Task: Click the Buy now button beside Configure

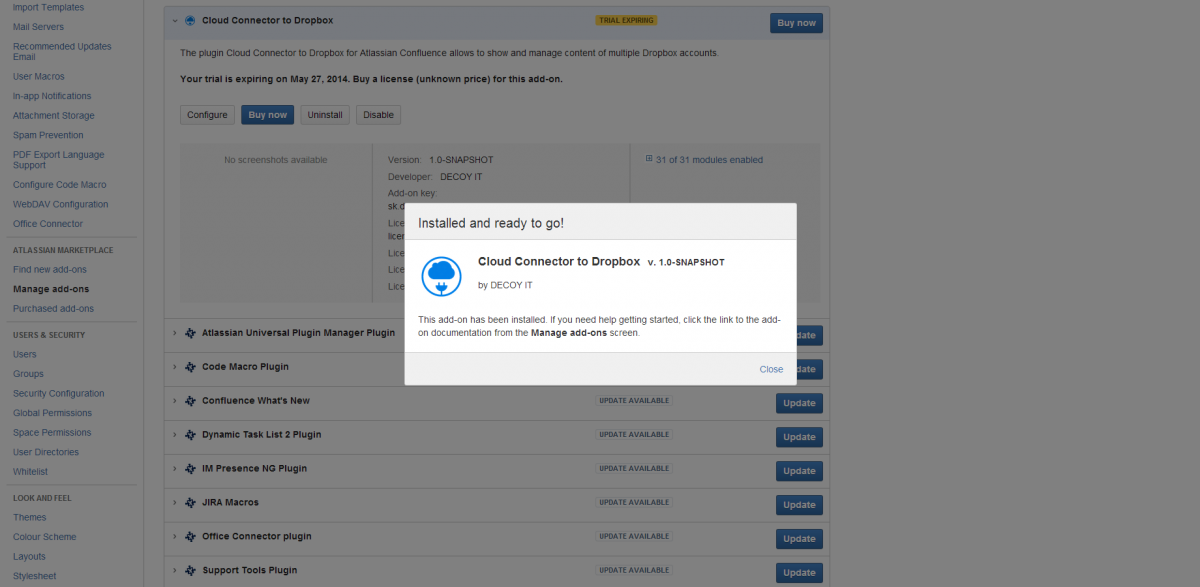Action: click(x=267, y=115)
